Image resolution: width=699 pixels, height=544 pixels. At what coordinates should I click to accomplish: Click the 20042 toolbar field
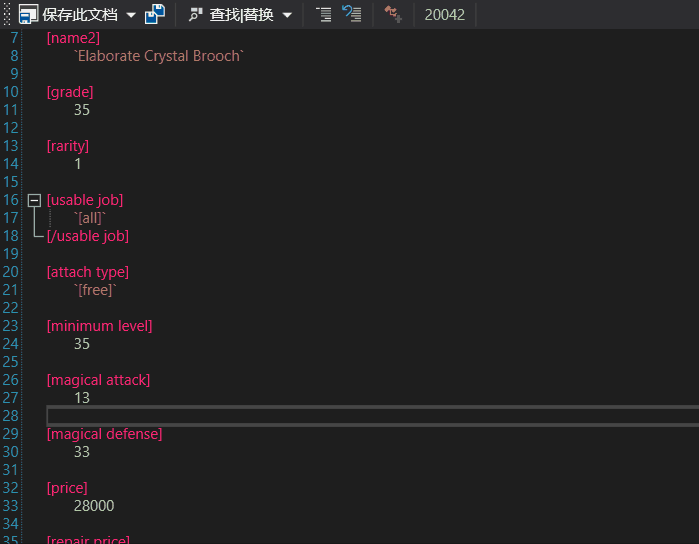tap(444, 15)
